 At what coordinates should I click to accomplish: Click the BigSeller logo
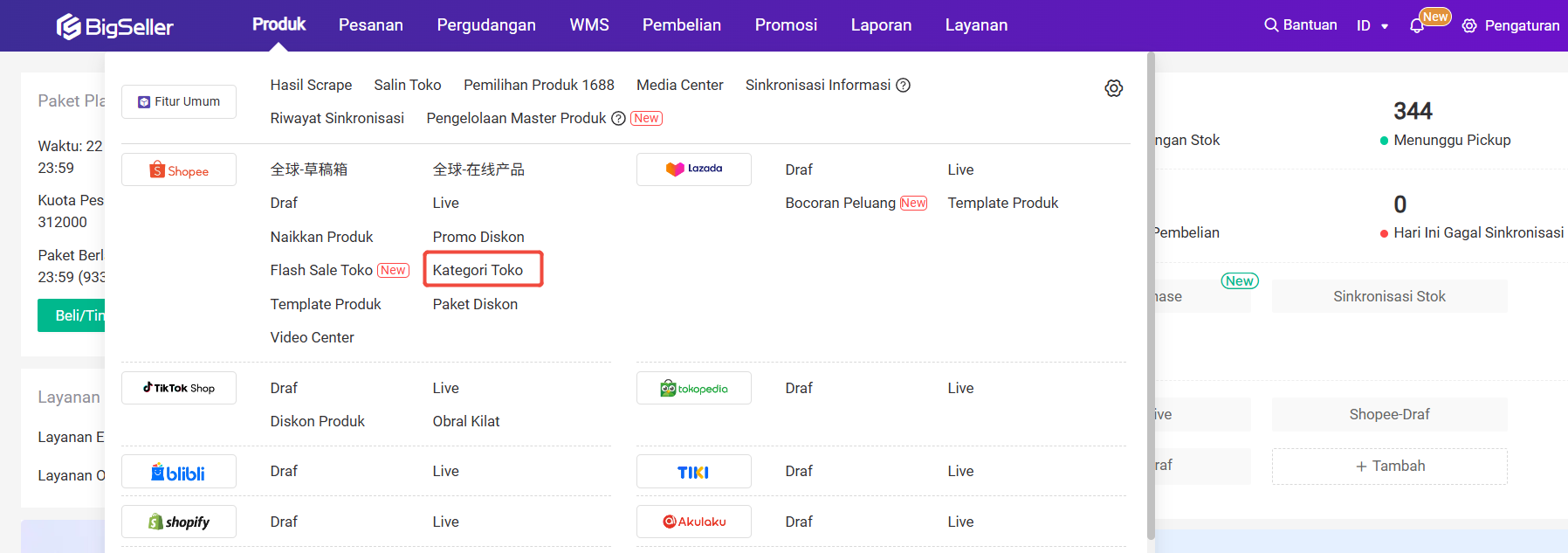115,26
